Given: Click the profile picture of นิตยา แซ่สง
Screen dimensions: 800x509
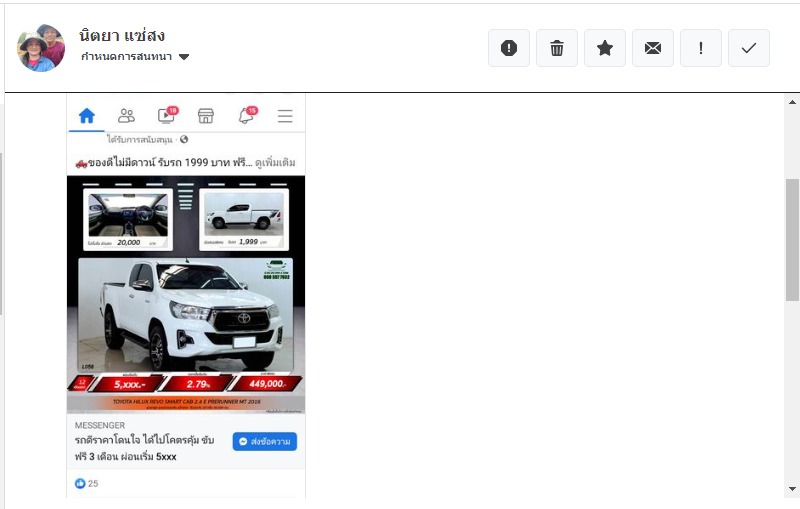Looking at the screenshot, I should coord(41,48).
